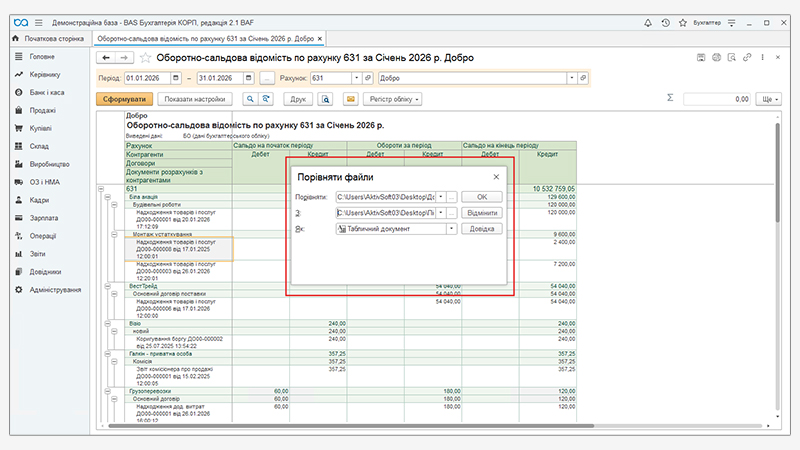The height and width of the screenshot is (450, 800).
Task: Click Сформувати to generate the report
Action: (123, 100)
